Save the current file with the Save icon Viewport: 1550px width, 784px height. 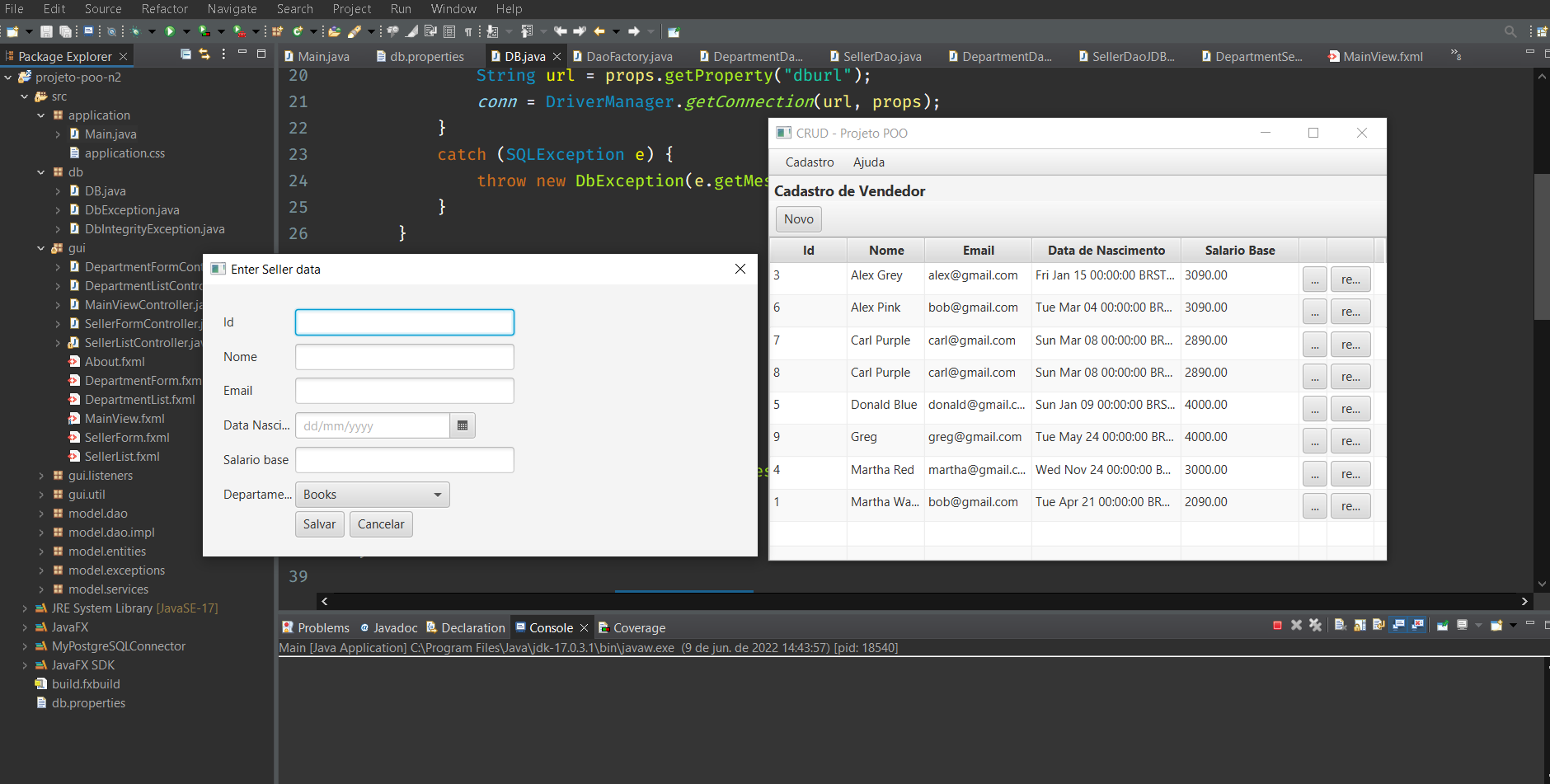coord(45,31)
